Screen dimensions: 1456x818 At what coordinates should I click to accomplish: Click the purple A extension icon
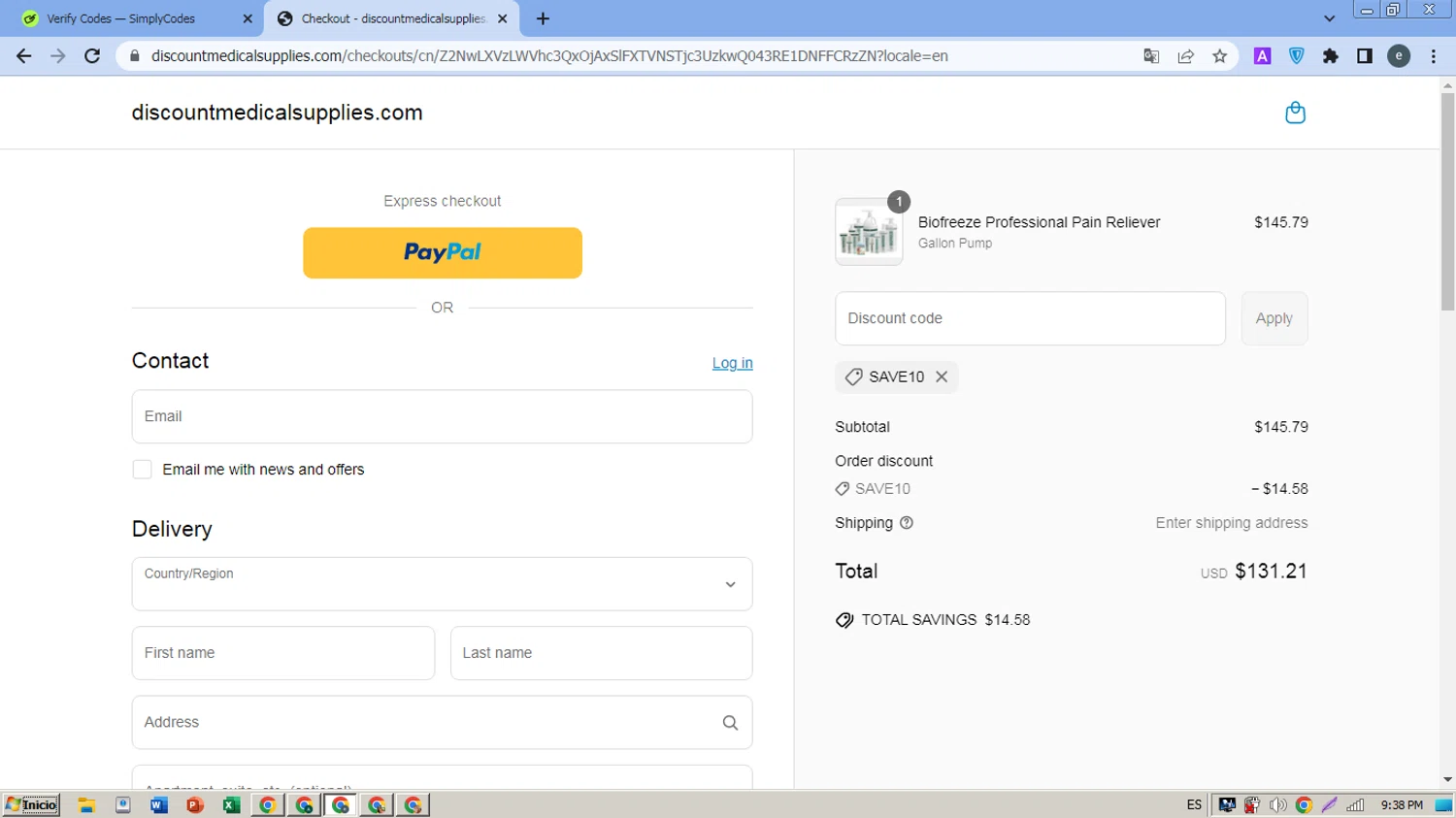click(x=1262, y=56)
